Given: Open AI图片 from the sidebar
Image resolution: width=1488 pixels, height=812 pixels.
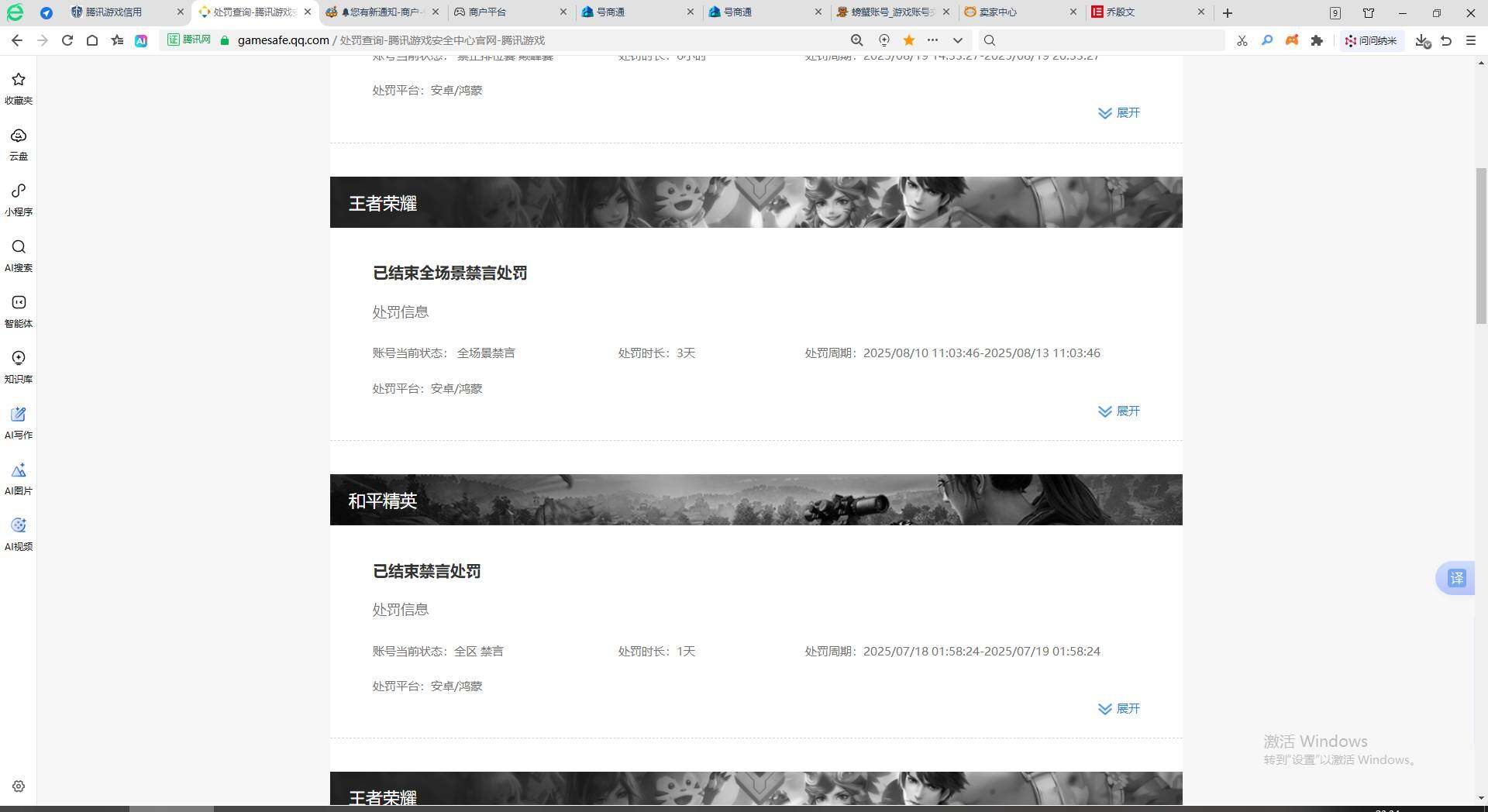Looking at the screenshot, I should pyautogui.click(x=18, y=478).
